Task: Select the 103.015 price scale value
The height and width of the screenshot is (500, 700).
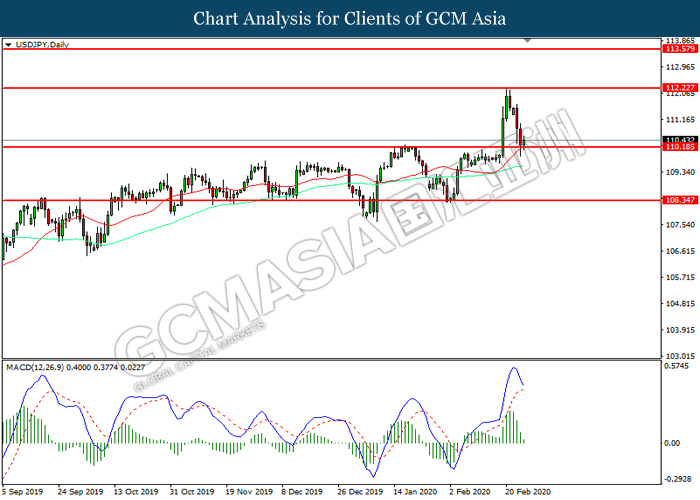Action: pos(680,356)
